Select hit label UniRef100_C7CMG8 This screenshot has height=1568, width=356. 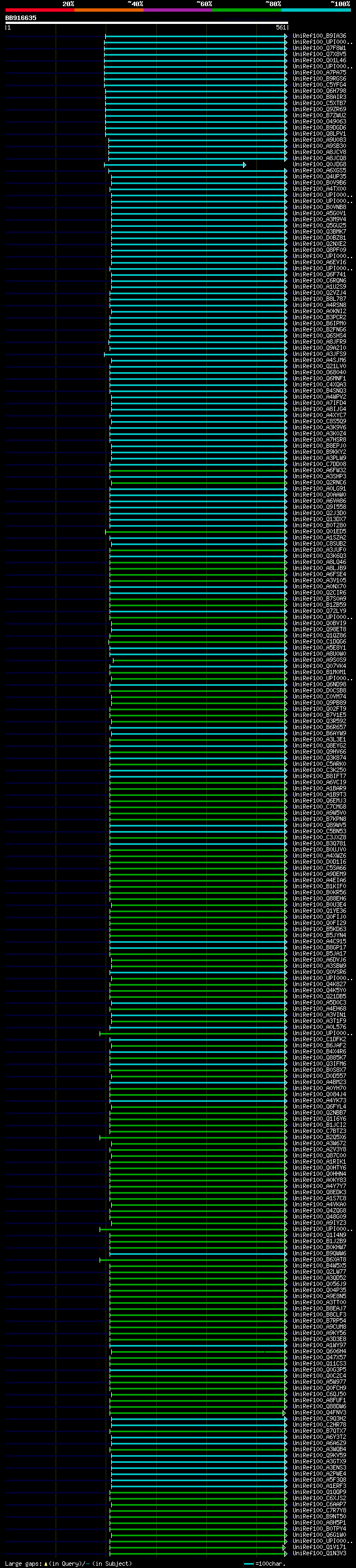[319, 807]
